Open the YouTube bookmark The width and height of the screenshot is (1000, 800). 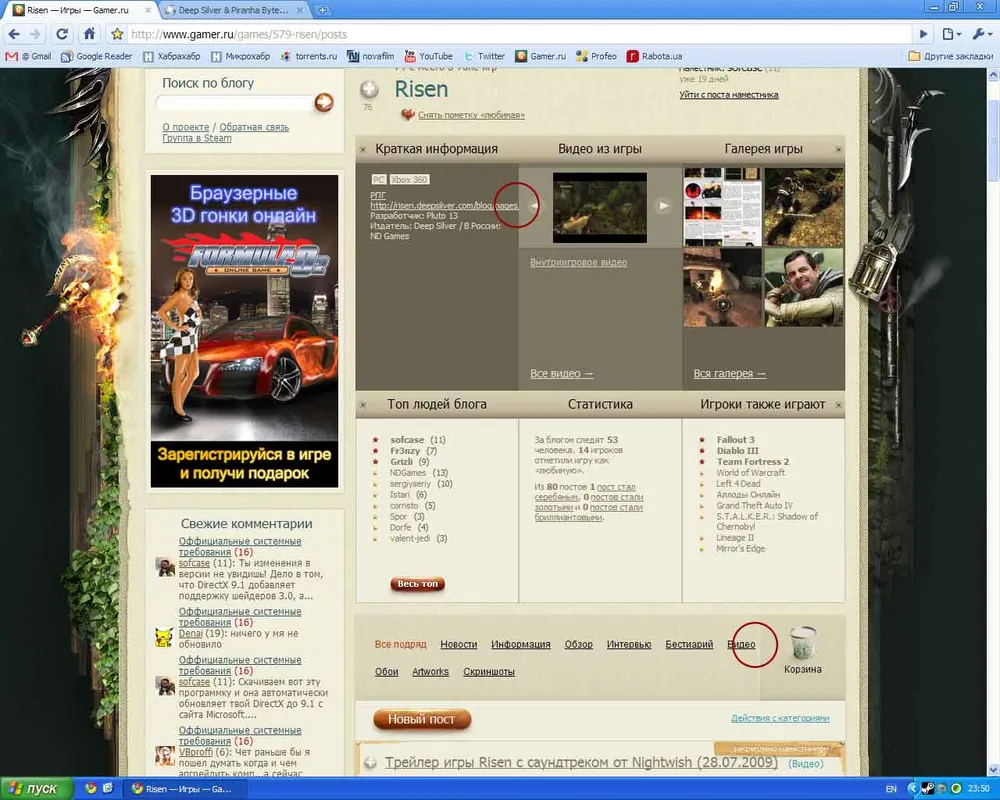point(429,56)
